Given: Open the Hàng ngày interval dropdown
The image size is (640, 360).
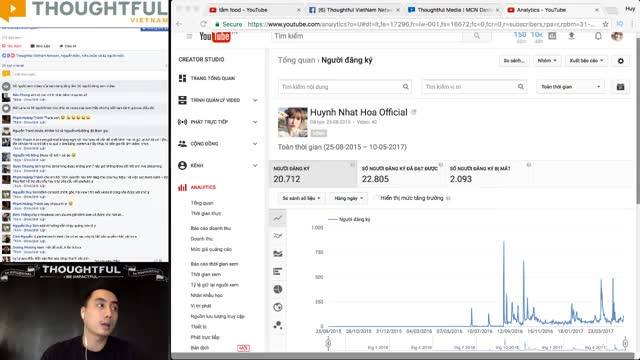Looking at the screenshot, I should 348,198.
